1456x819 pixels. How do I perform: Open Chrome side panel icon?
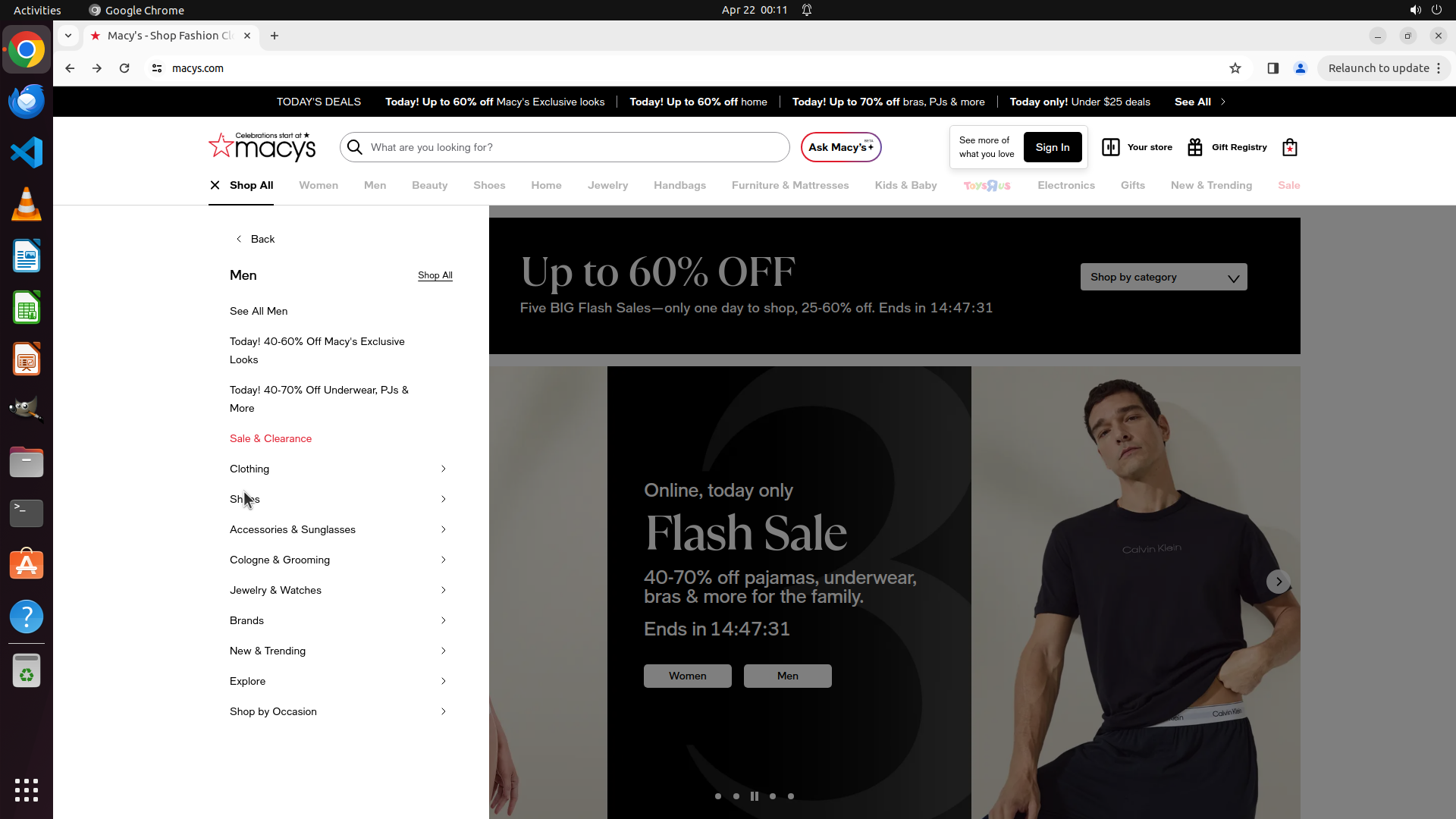pos(1273,68)
